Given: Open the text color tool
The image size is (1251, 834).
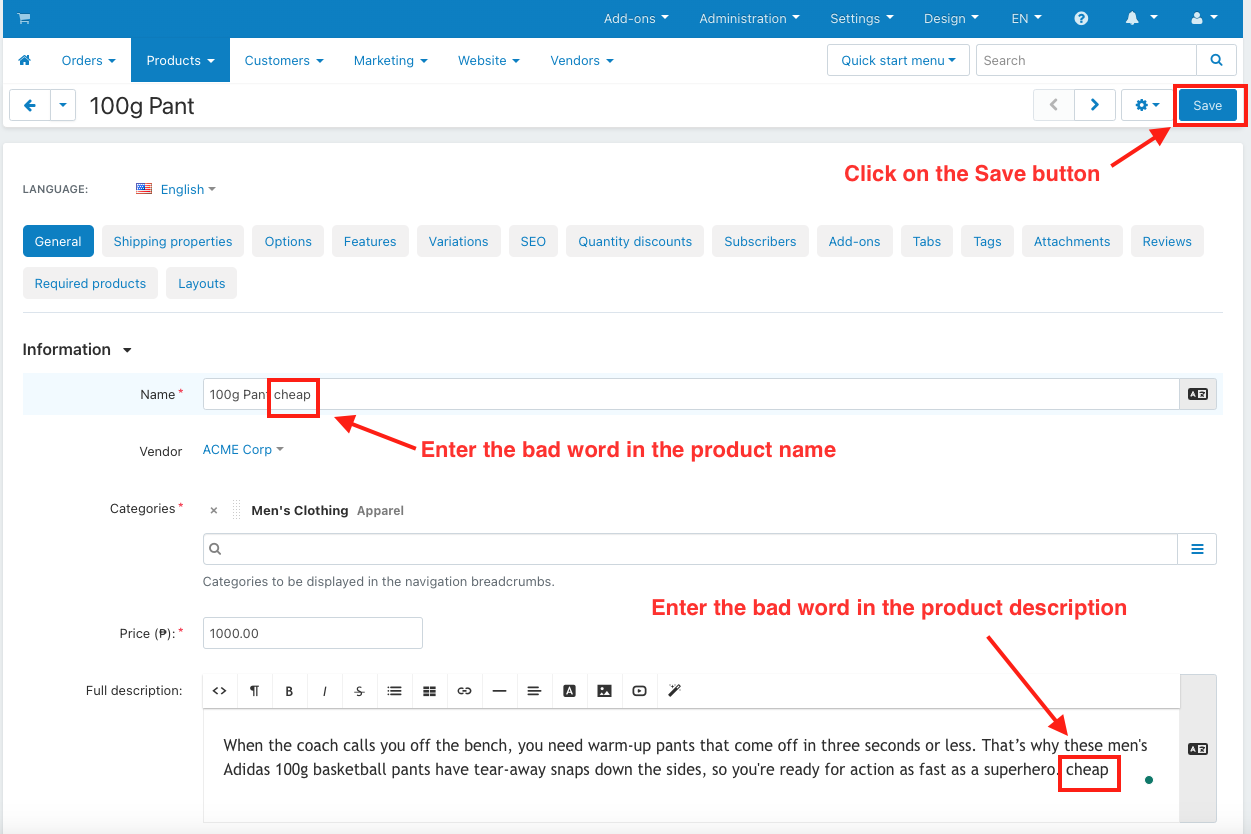Looking at the screenshot, I should click(569, 691).
